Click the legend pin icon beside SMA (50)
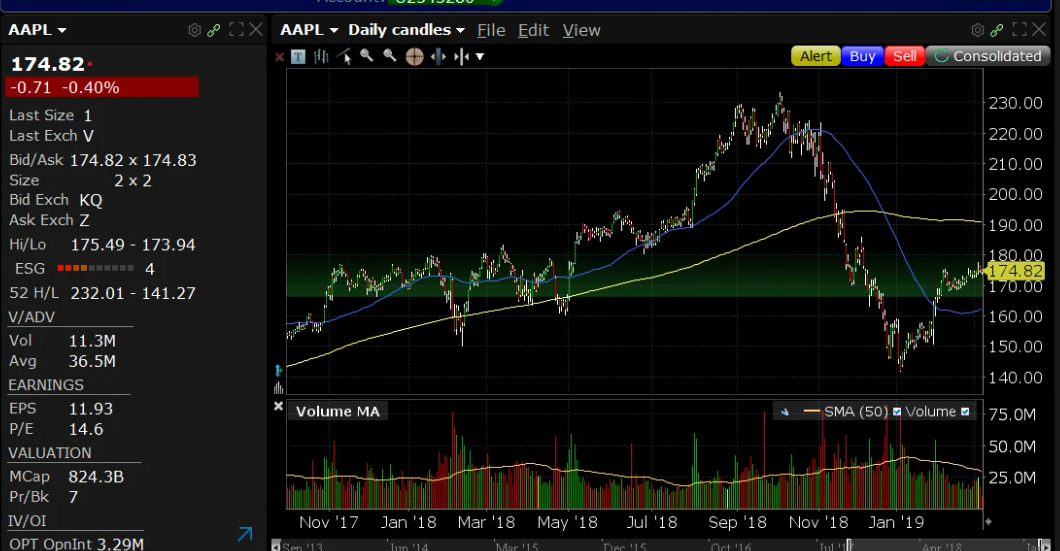Viewport: 1060px width, 551px height. tap(785, 412)
